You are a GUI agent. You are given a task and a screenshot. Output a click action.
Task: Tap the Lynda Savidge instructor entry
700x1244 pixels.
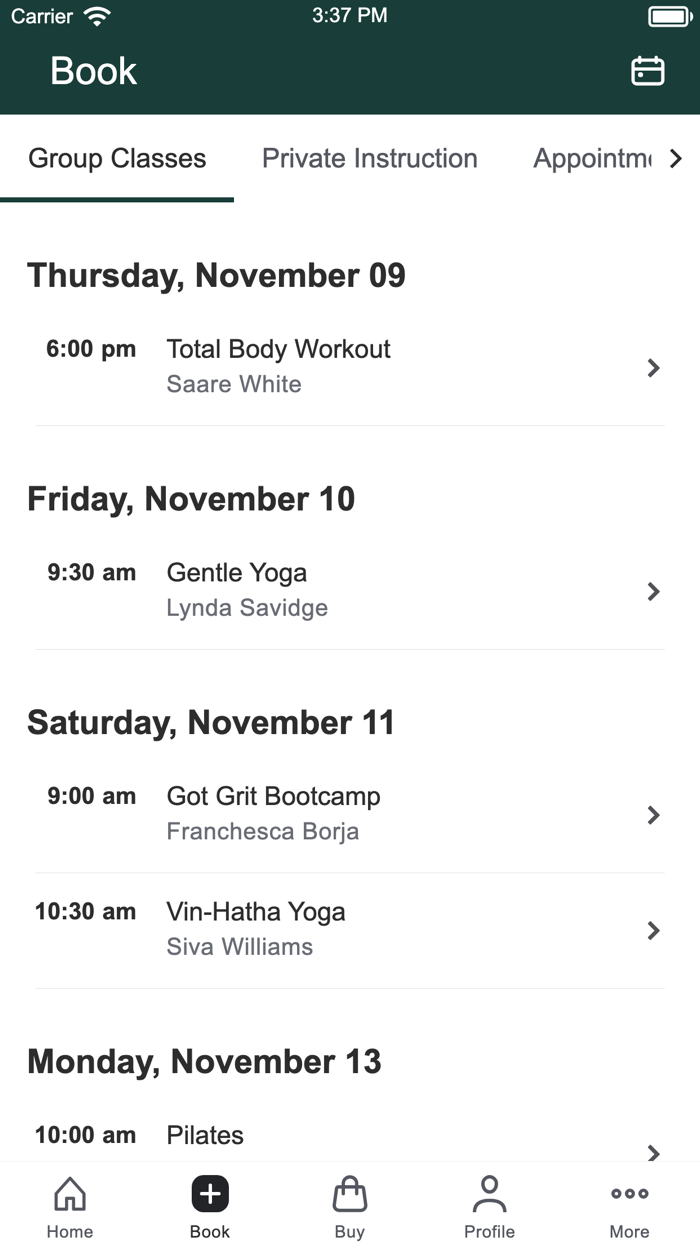(247, 608)
